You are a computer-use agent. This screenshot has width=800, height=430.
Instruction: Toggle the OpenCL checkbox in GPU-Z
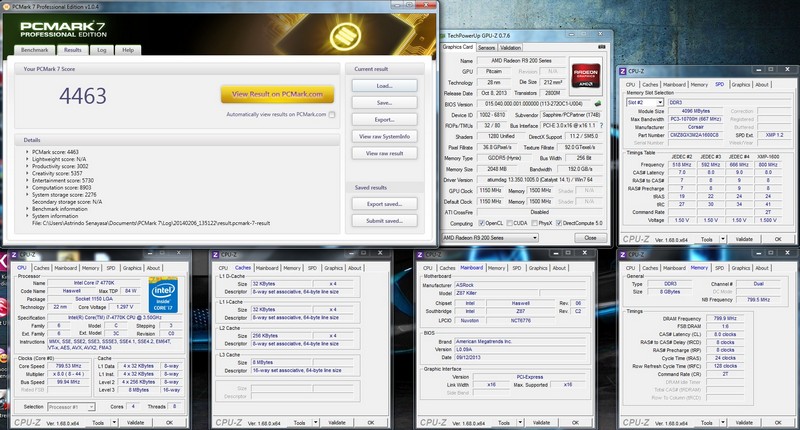pyautogui.click(x=481, y=223)
